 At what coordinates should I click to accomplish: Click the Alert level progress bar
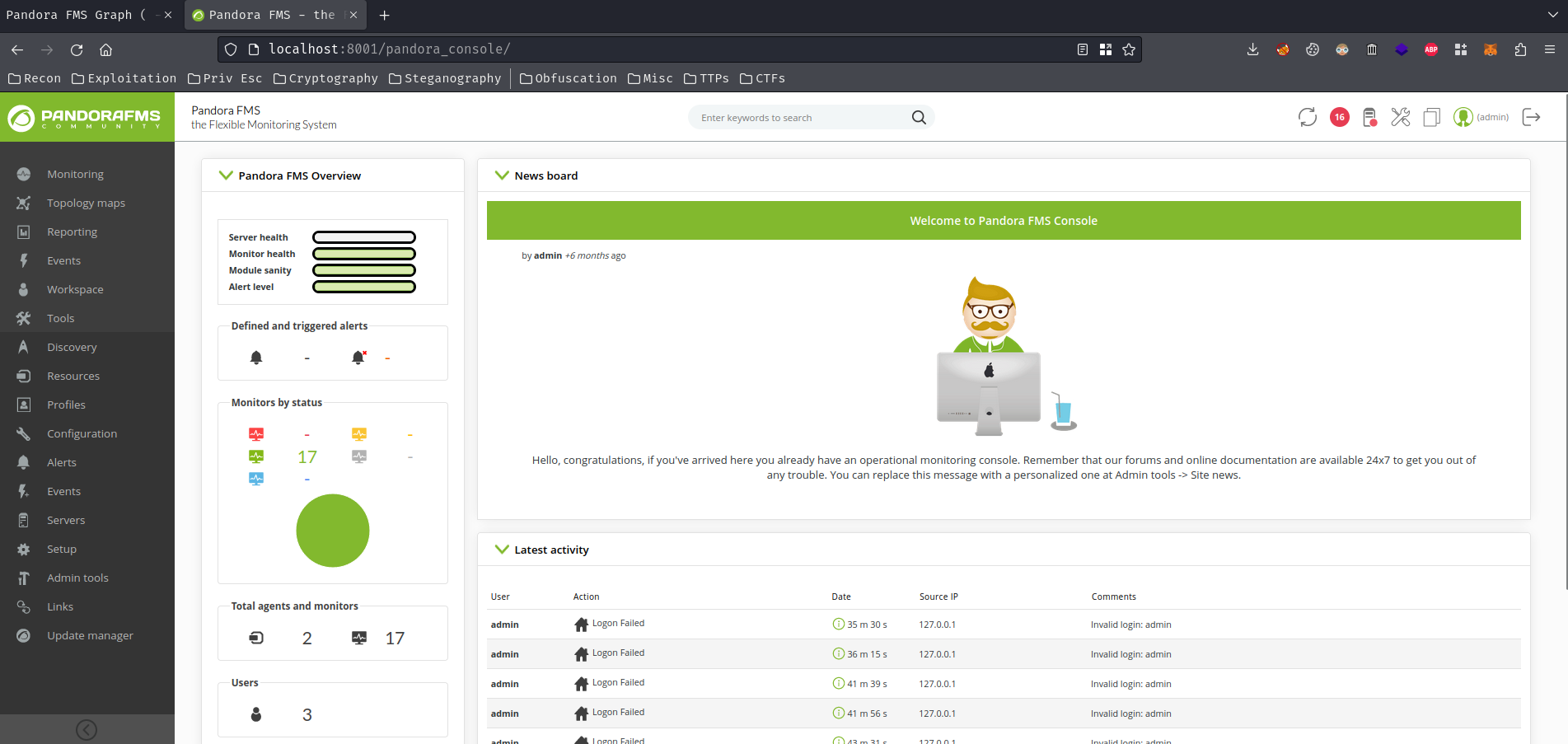(x=364, y=287)
